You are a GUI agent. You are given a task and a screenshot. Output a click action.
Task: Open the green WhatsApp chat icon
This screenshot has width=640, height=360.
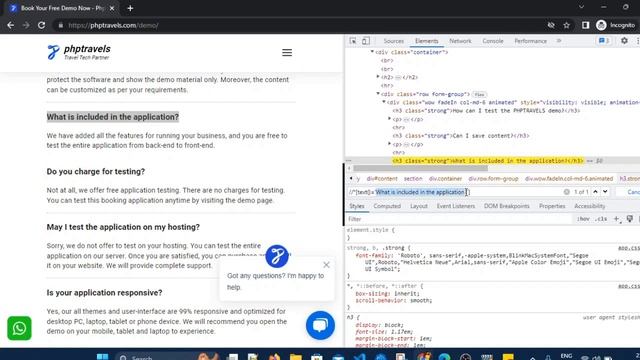(19, 328)
